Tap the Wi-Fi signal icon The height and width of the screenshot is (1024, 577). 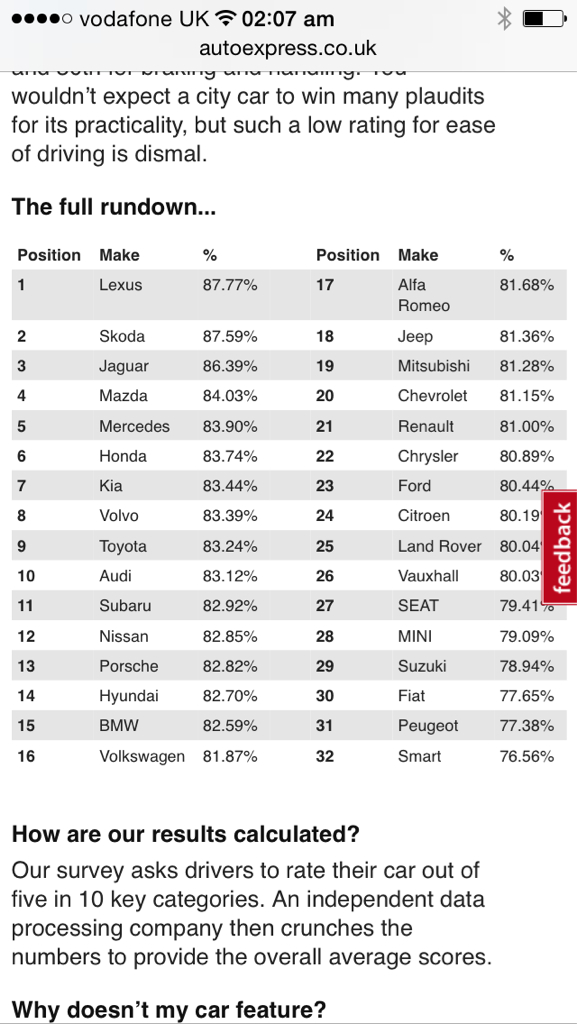click(x=226, y=19)
